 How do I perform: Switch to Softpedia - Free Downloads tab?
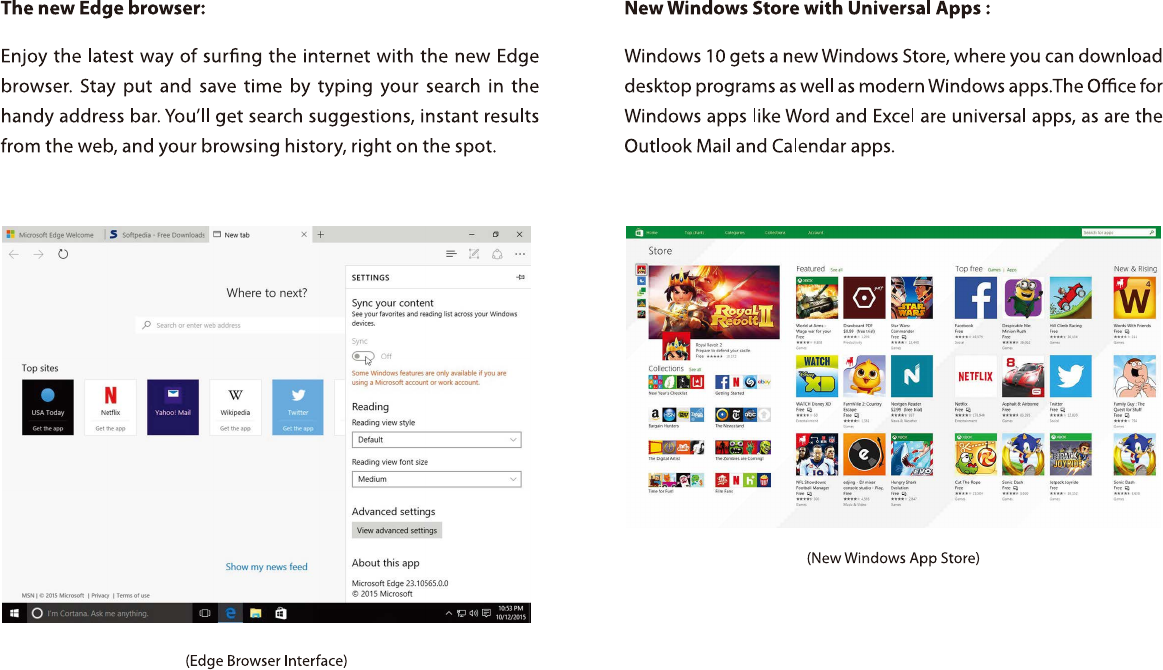point(157,234)
